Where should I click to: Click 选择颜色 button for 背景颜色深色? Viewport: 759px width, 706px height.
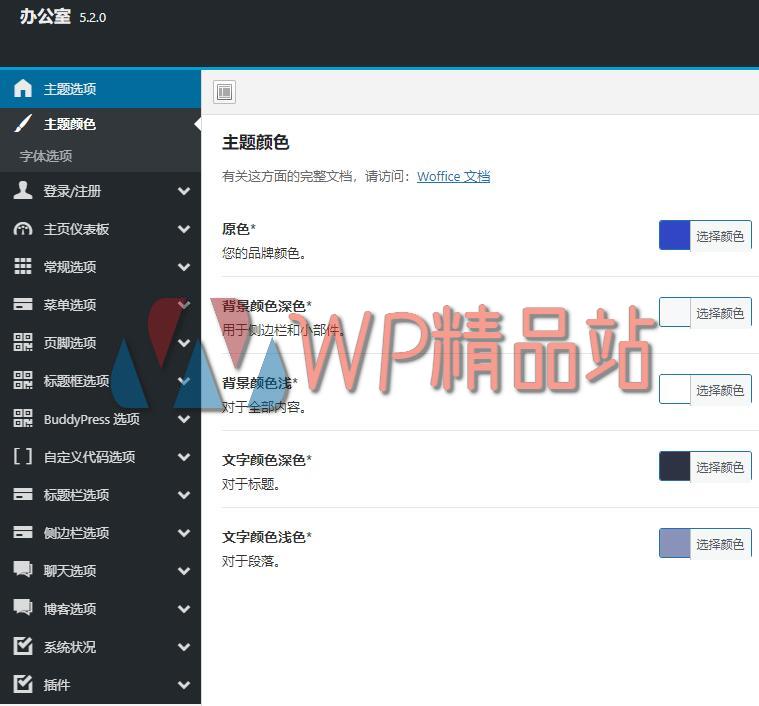tap(720, 313)
